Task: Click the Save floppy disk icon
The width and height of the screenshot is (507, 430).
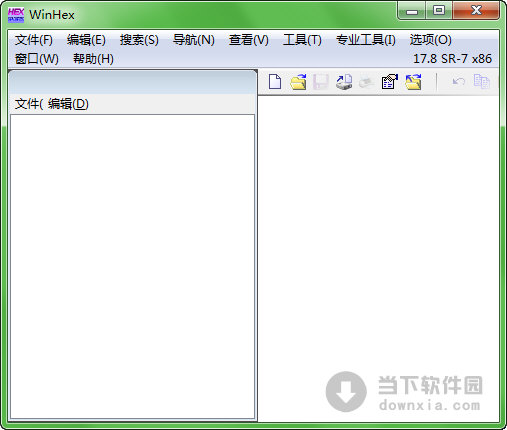Action: click(x=321, y=82)
